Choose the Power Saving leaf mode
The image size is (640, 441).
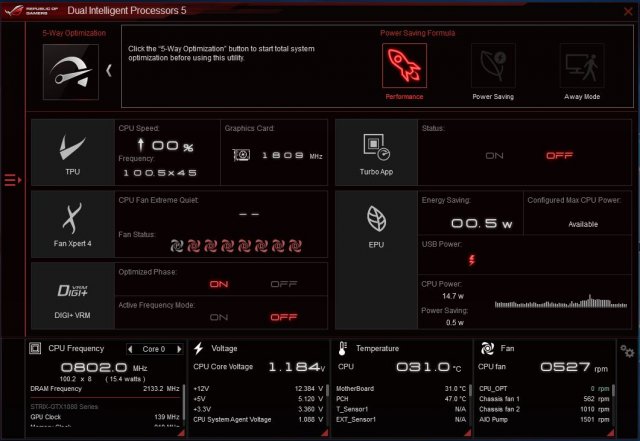point(493,67)
